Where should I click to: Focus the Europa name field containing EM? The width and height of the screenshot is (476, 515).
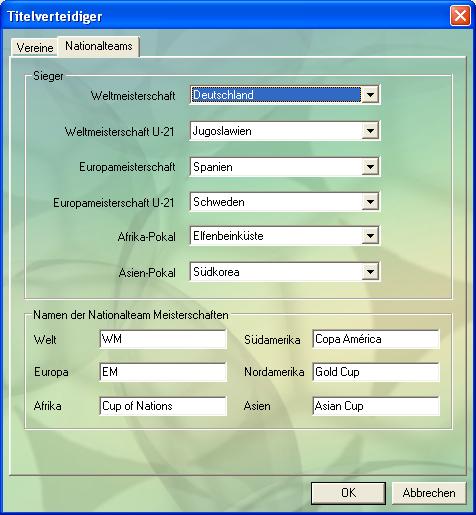[163, 372]
